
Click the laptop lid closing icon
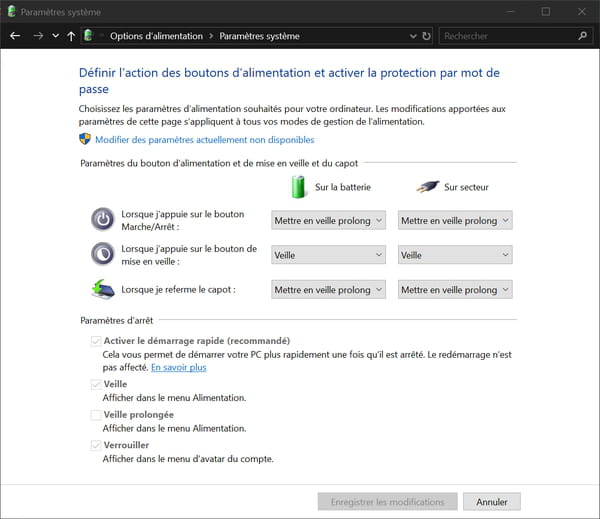pyautogui.click(x=103, y=289)
